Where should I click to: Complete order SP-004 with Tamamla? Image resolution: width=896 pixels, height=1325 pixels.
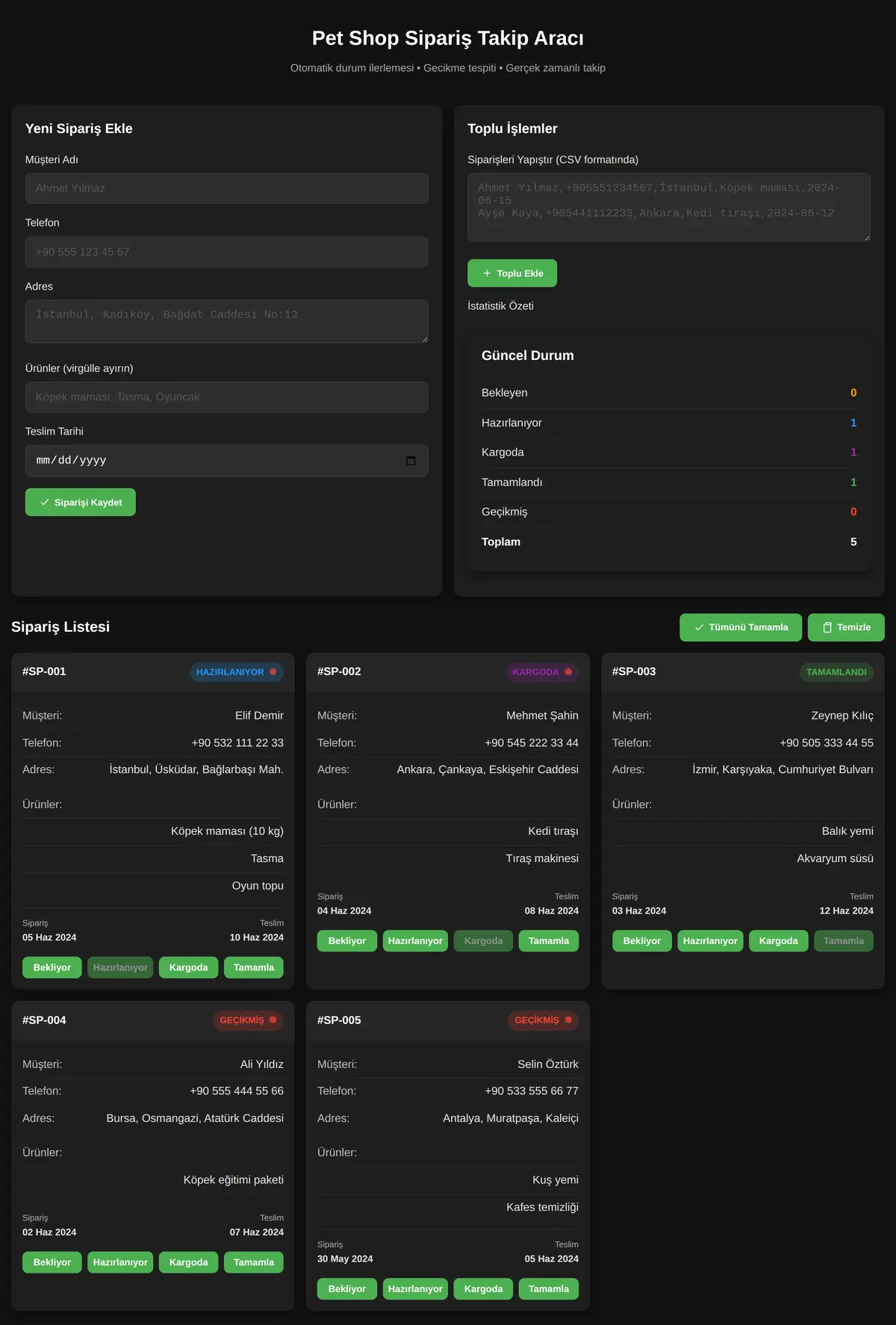tap(254, 1262)
